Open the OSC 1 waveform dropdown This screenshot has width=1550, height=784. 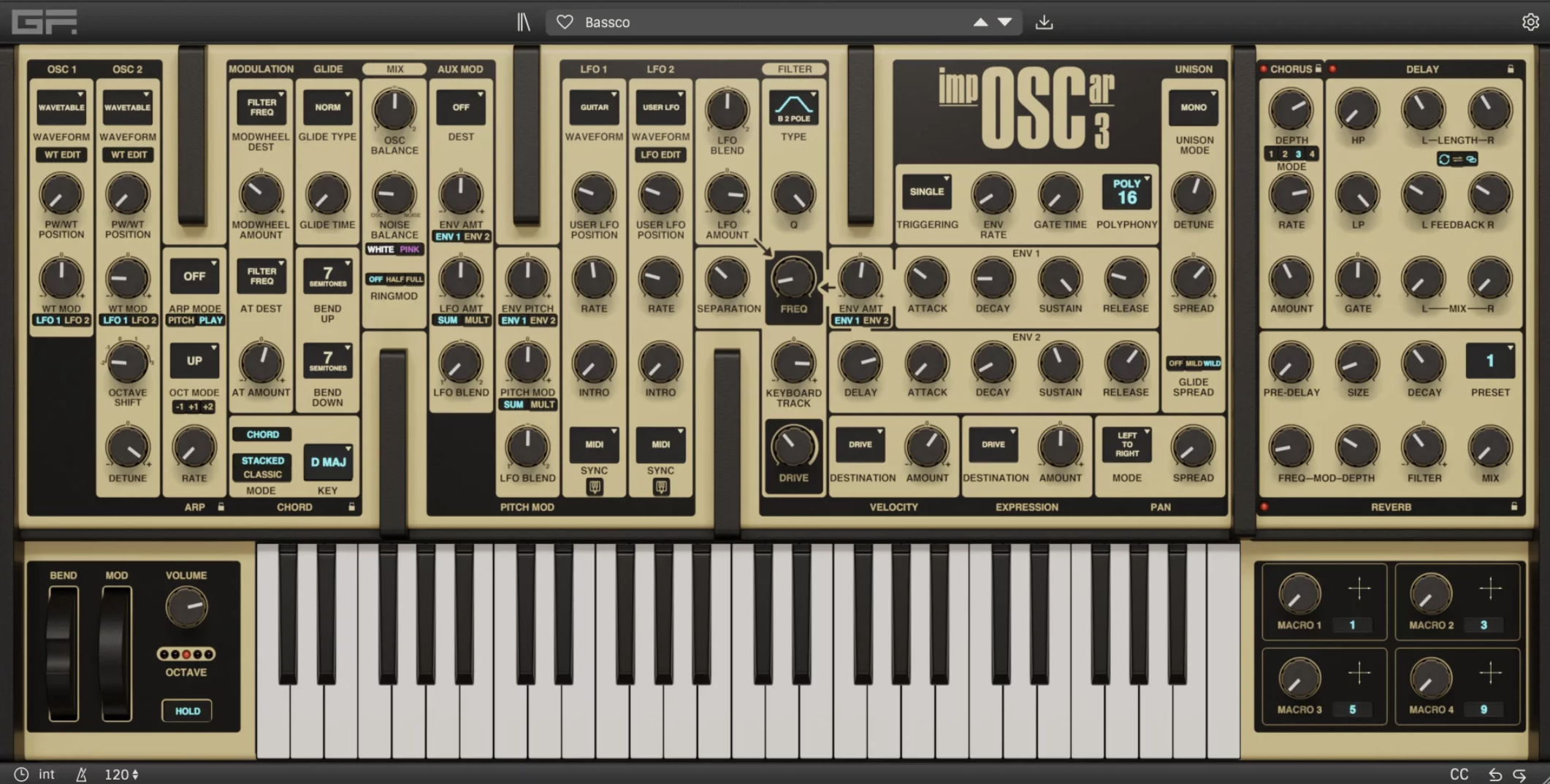click(x=61, y=107)
